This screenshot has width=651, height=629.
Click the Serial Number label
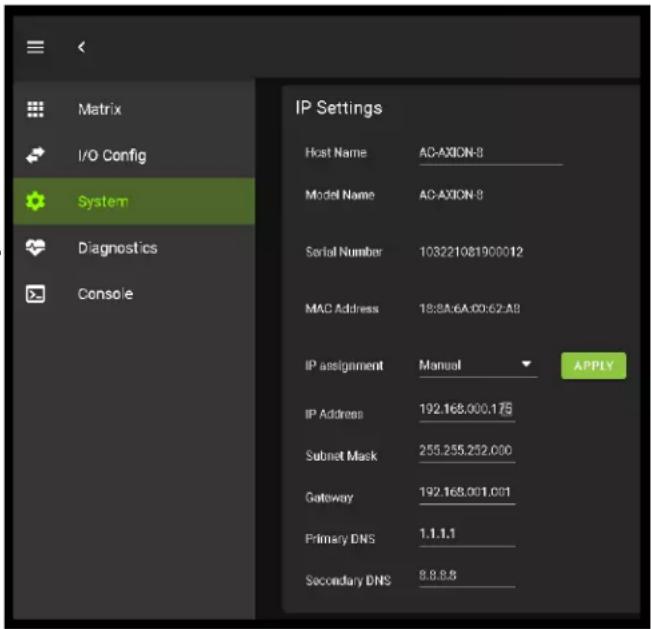point(344,252)
